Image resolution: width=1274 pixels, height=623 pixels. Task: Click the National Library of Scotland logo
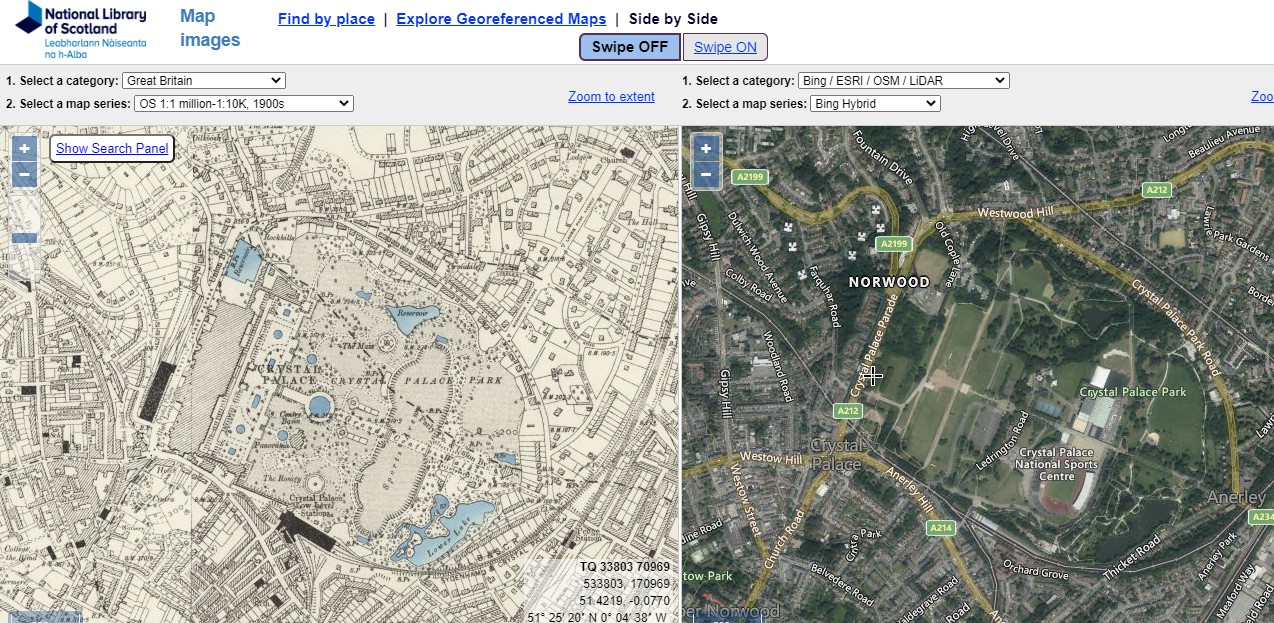(81, 30)
